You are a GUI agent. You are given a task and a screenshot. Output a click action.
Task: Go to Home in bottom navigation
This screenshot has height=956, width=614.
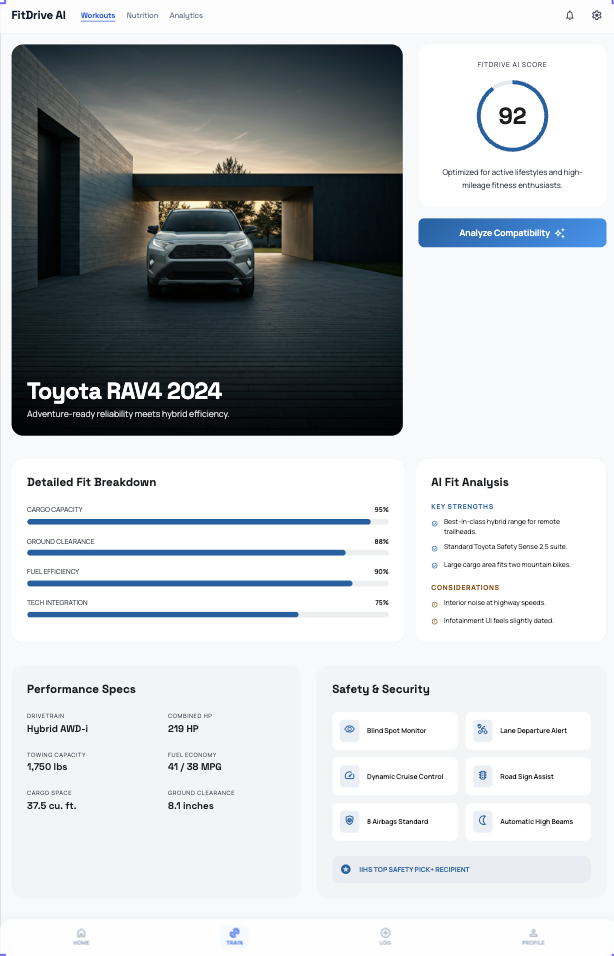tap(81, 936)
